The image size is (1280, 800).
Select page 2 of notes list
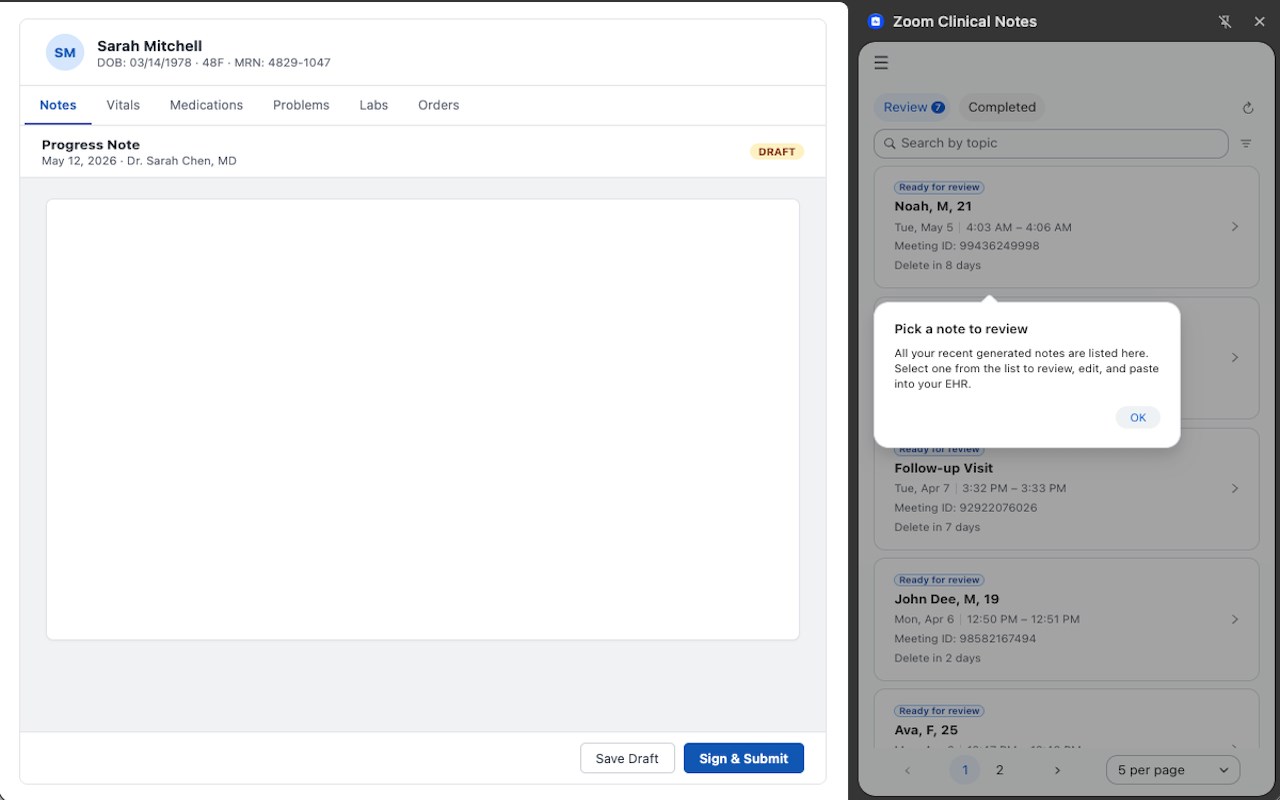999,770
